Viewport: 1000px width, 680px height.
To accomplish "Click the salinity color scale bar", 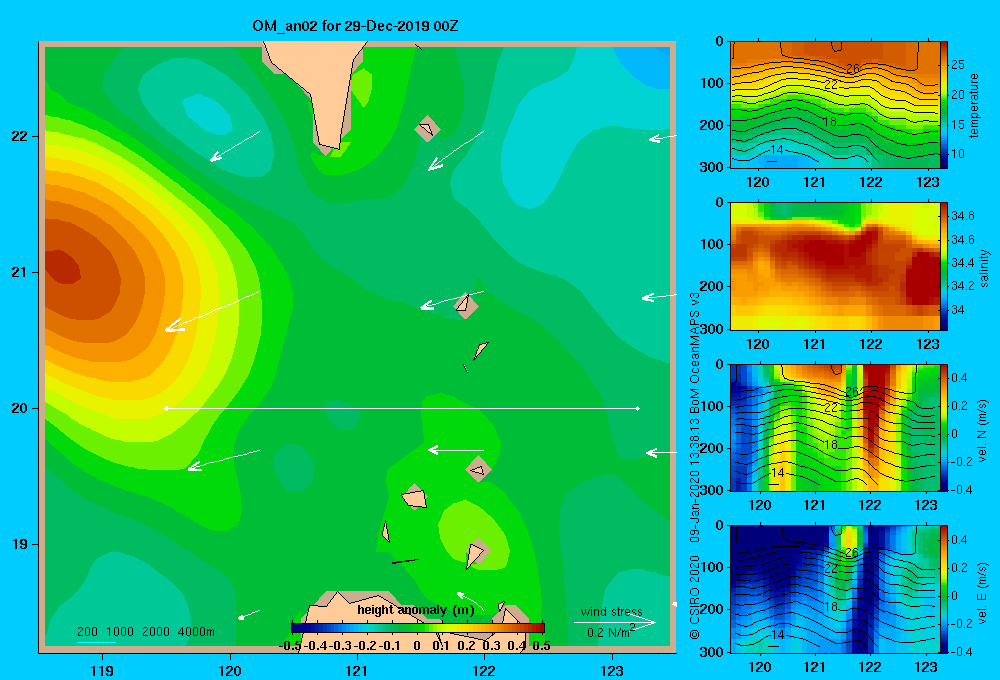I will coord(944,266).
